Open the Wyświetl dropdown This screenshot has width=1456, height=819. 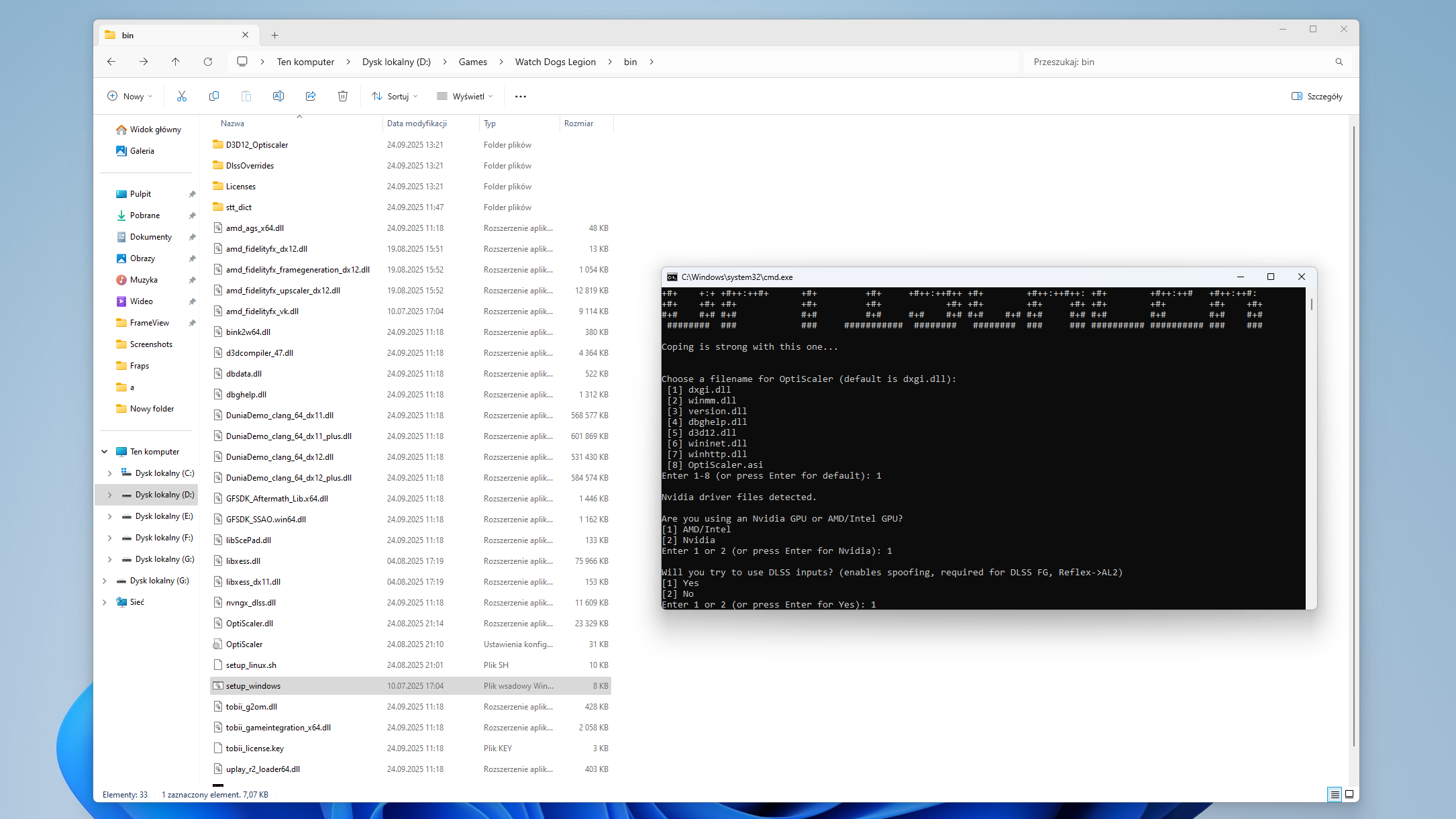click(x=465, y=97)
